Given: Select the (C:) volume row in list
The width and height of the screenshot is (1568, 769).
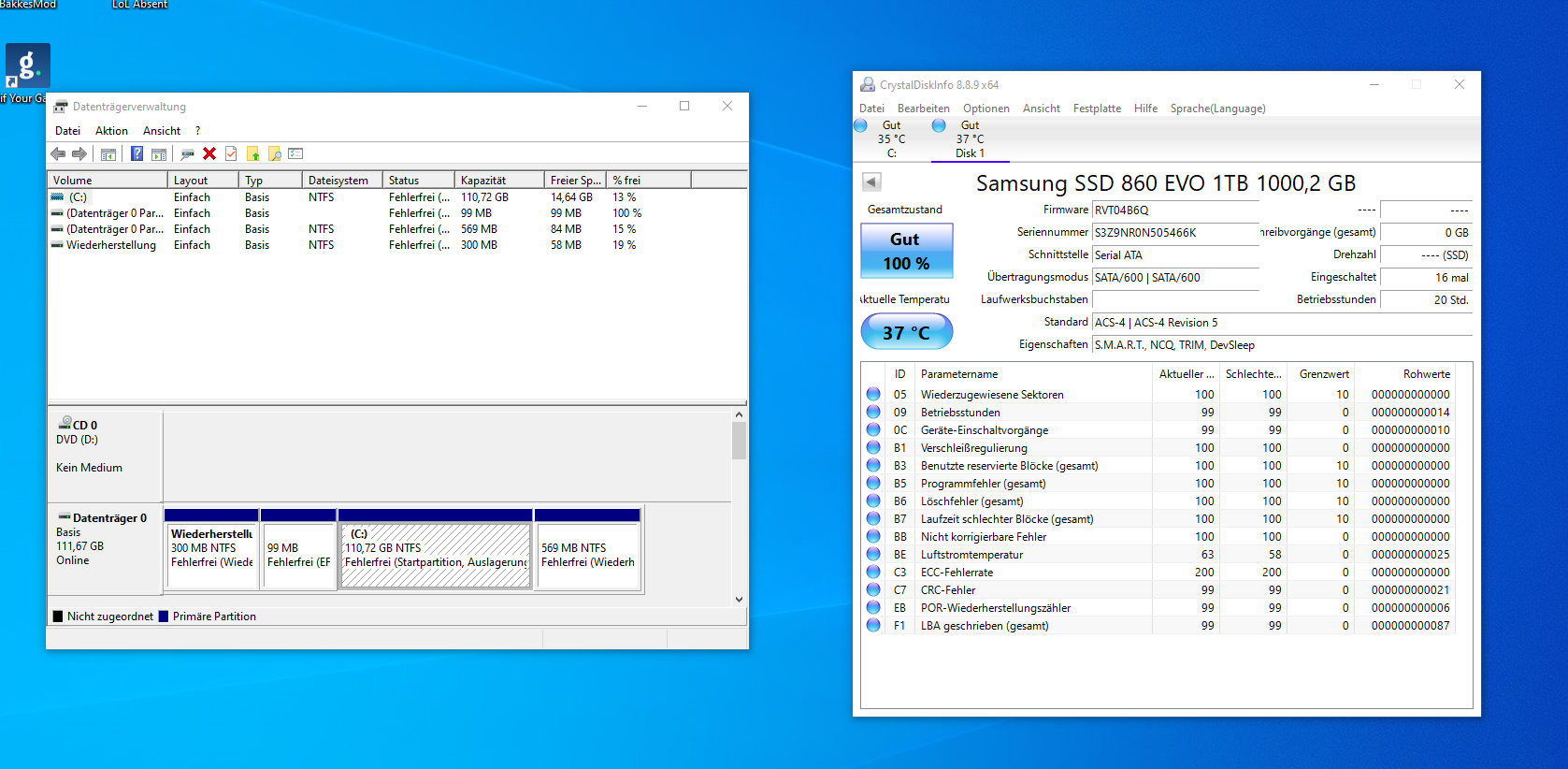Looking at the screenshot, I should coord(397,197).
